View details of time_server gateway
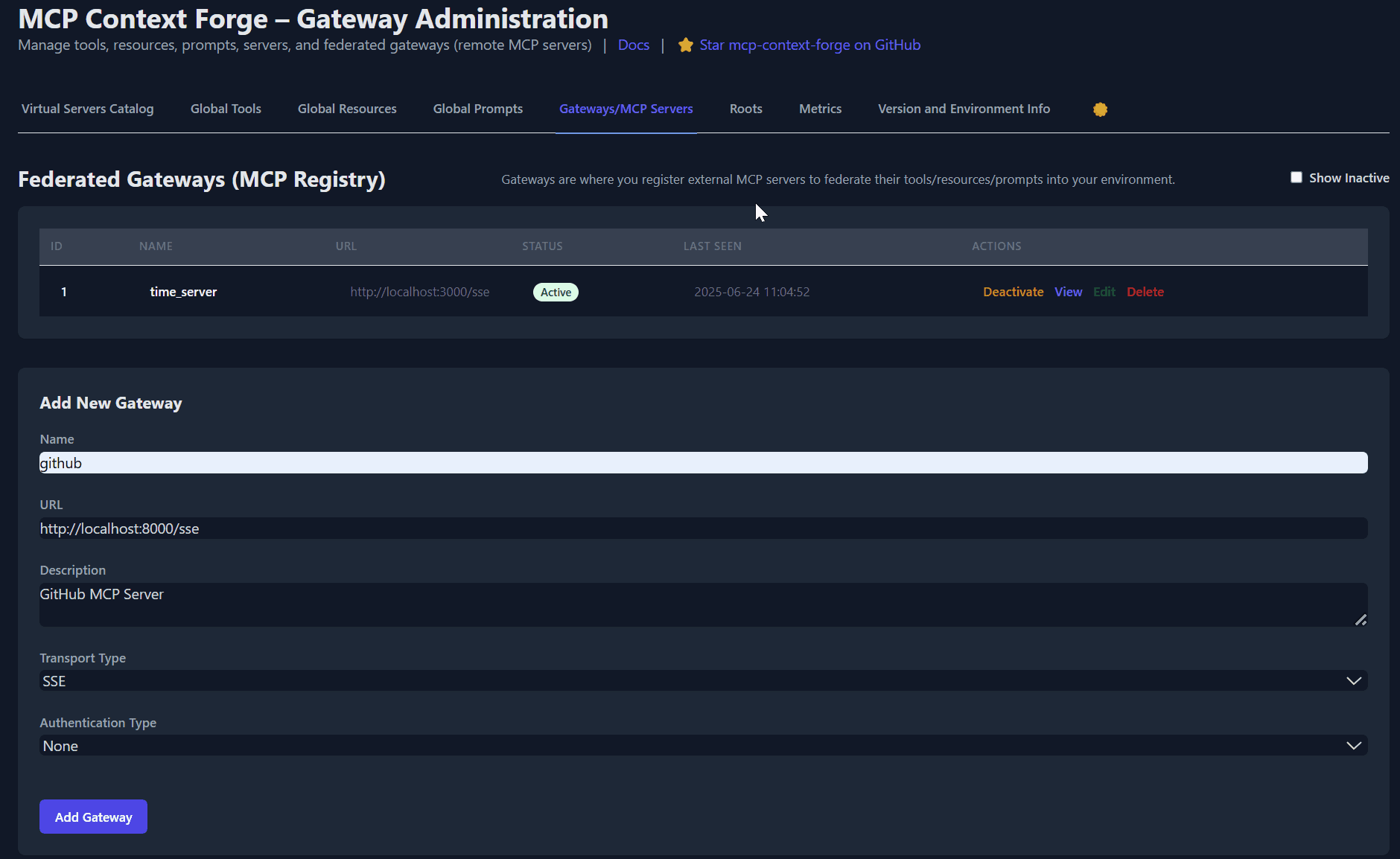The height and width of the screenshot is (859, 1400). (x=1068, y=292)
